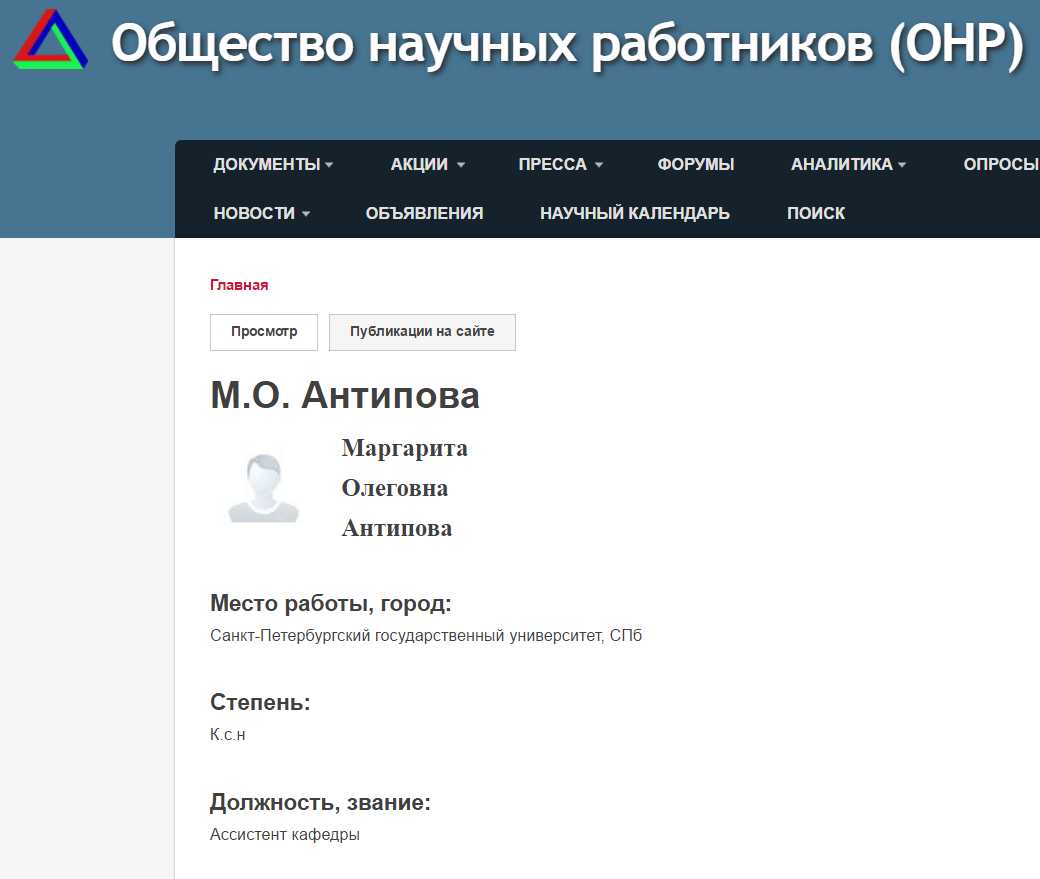
Task: Click the degree value К.с.н
Action: 228,734
